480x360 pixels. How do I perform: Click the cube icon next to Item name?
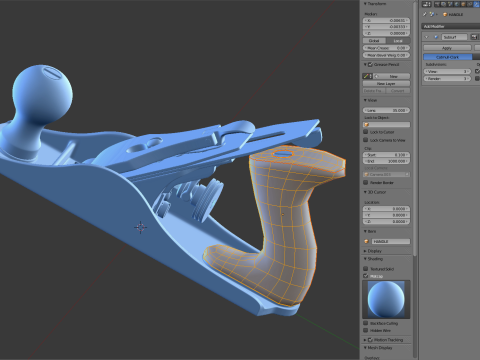pyautogui.click(x=366, y=241)
